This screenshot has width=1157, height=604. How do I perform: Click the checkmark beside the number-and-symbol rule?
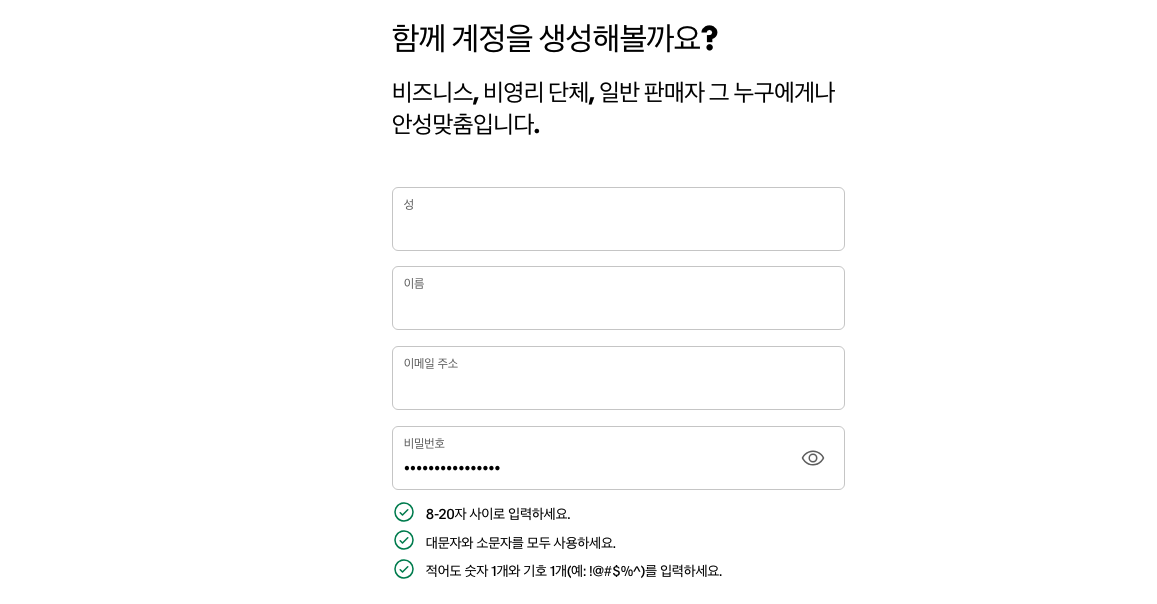[x=404, y=569]
